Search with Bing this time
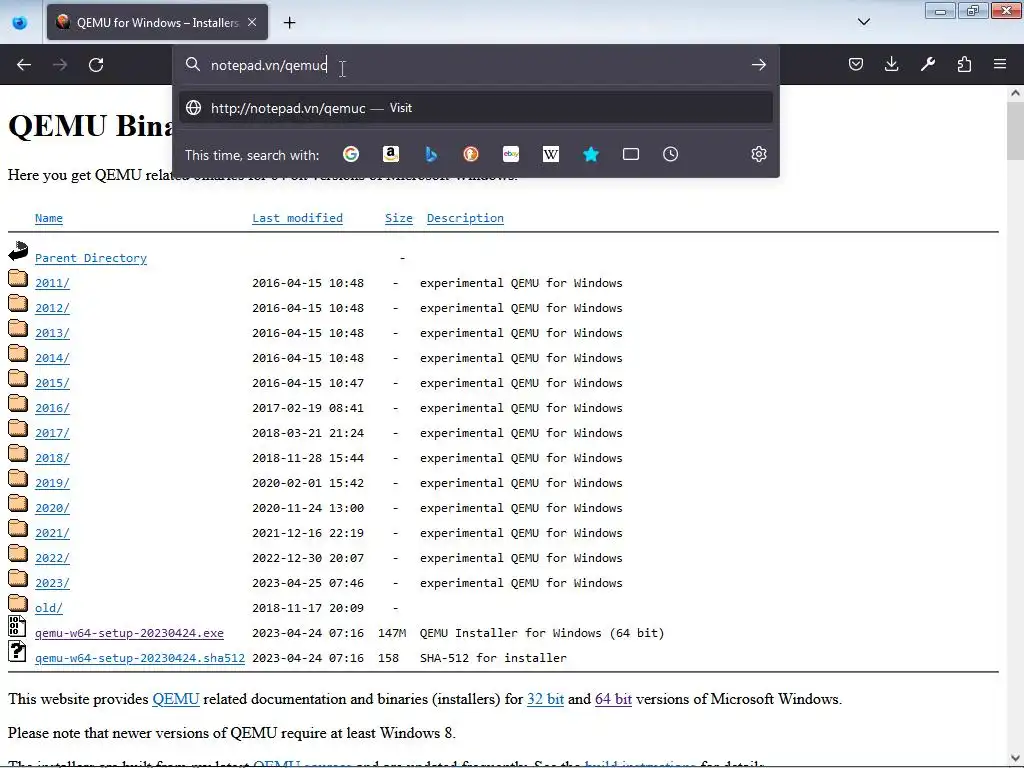Viewport: 1024px width, 768px height. (x=431, y=154)
